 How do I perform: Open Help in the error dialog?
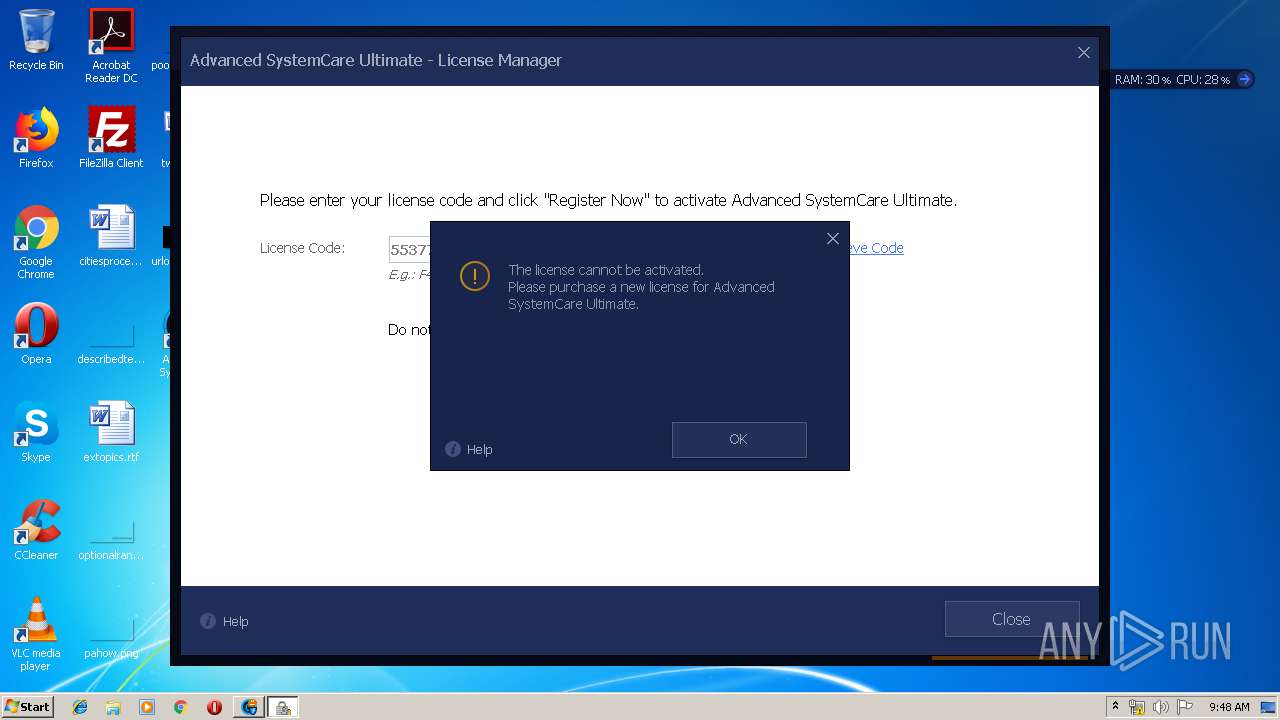pos(480,449)
